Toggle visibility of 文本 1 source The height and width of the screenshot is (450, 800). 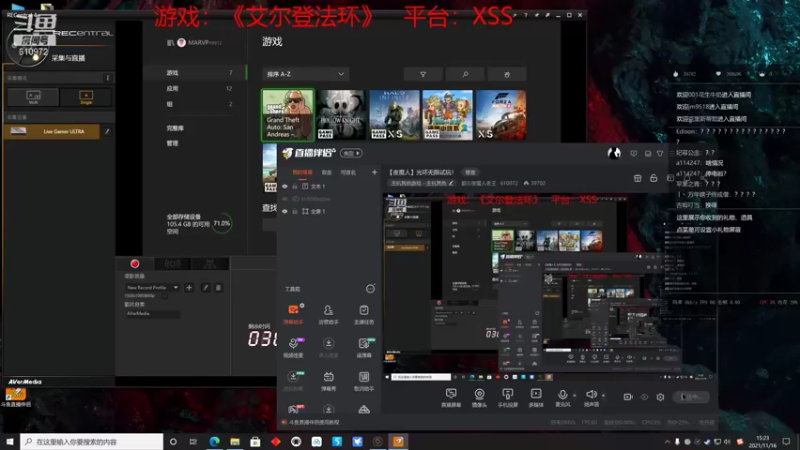click(285, 187)
